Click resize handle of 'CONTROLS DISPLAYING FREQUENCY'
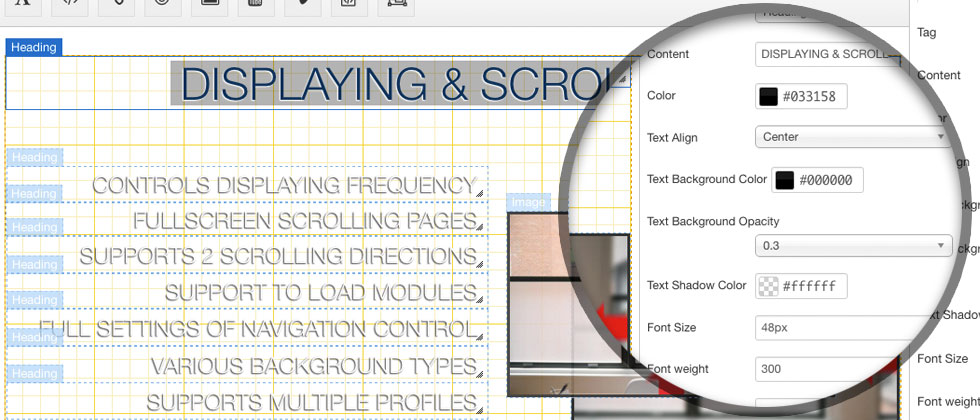This screenshot has width=980, height=420. [480, 194]
